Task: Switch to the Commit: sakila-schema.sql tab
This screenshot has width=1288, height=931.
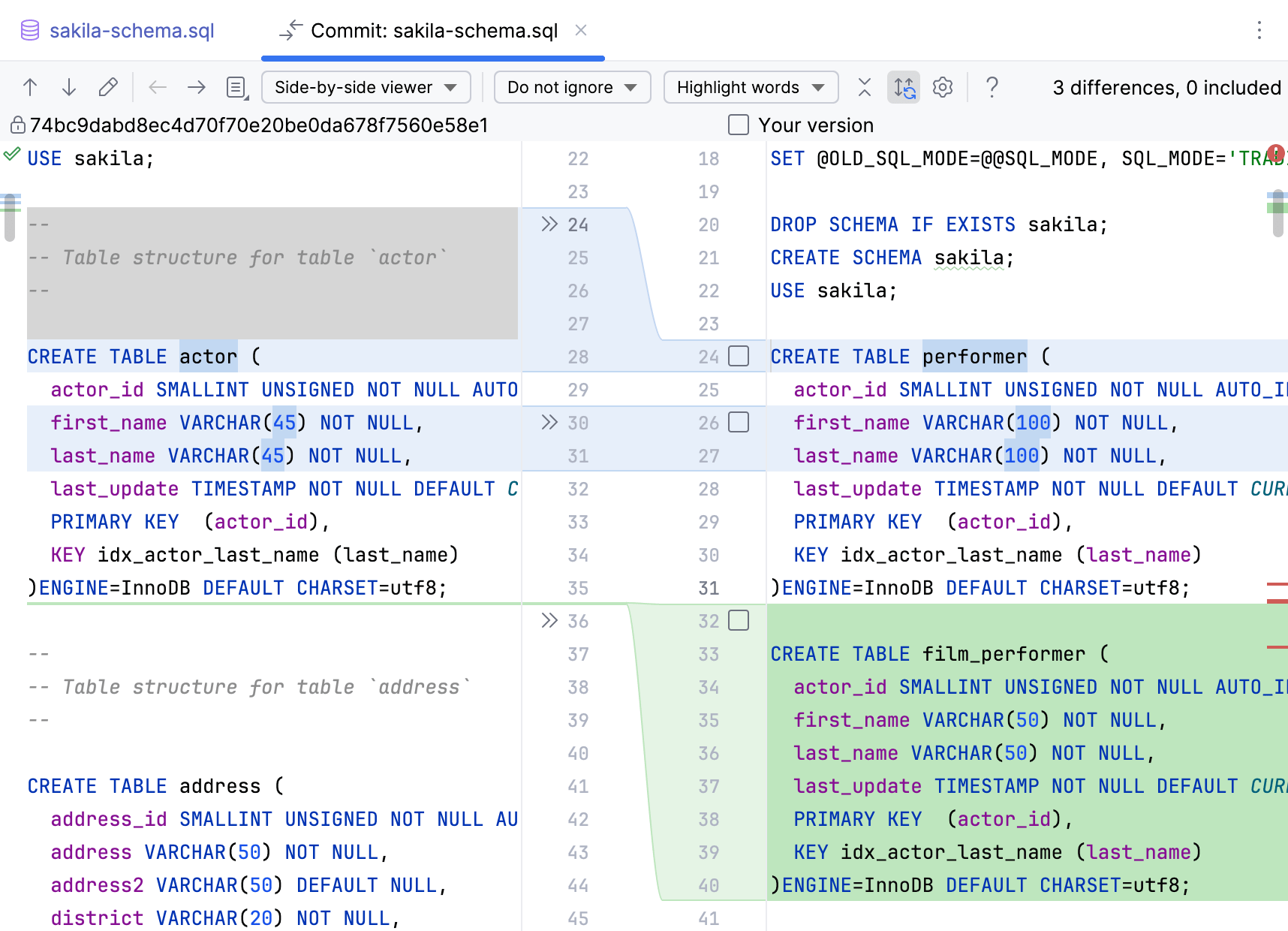Action: point(434,31)
